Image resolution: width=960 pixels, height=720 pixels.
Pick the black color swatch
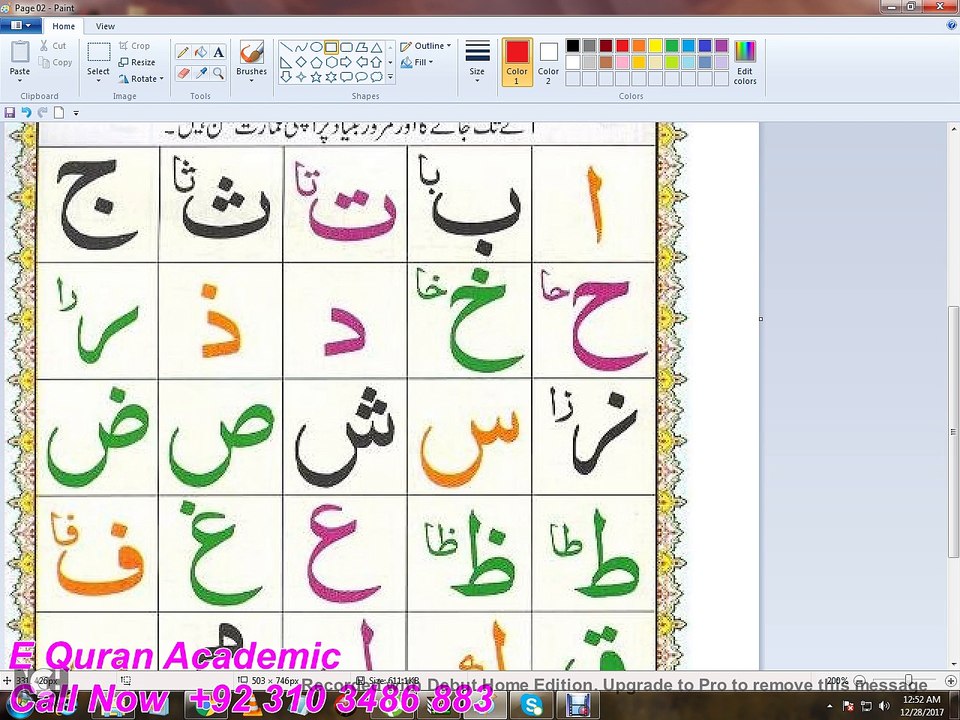click(x=572, y=46)
